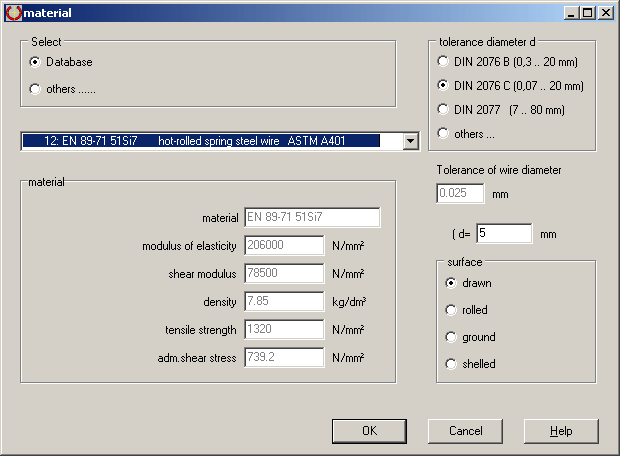Click the wire diameter d= input field
Viewport: 620px width, 456px height.
point(504,234)
